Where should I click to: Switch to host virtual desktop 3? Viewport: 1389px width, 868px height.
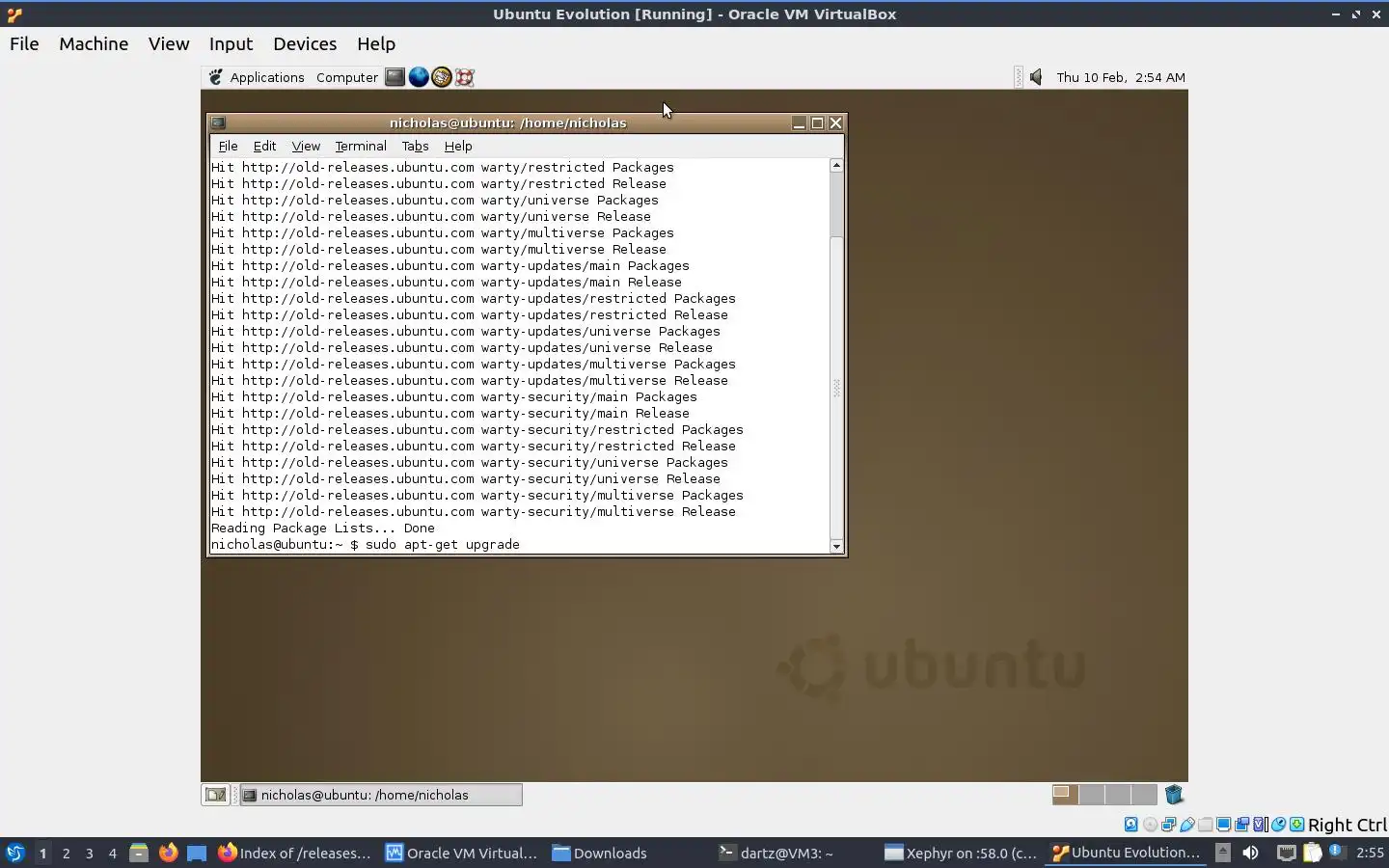[89, 853]
